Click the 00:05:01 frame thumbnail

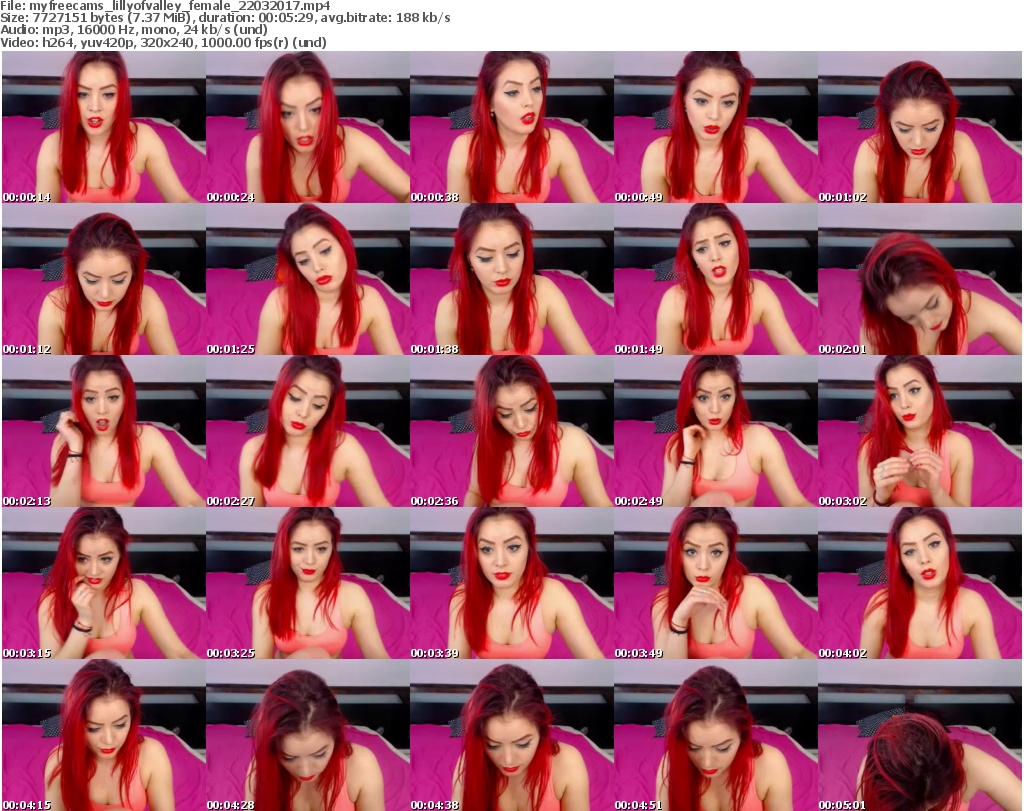coord(920,735)
